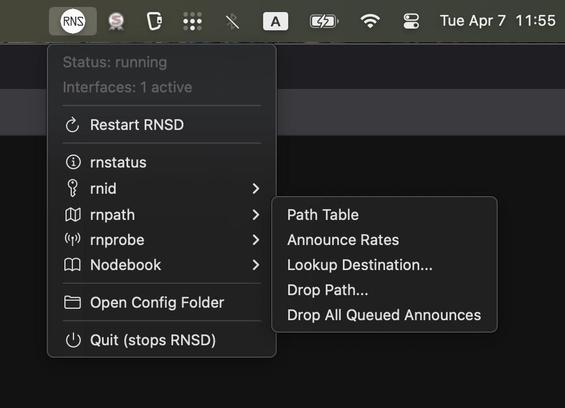Expand the rnpath submenu chevron
The image size is (565, 408).
[x=256, y=215]
